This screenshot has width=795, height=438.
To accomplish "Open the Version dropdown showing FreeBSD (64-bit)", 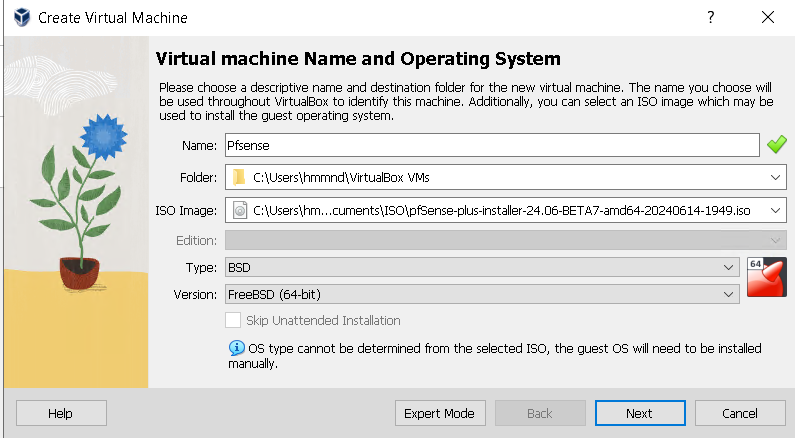I will coord(482,294).
